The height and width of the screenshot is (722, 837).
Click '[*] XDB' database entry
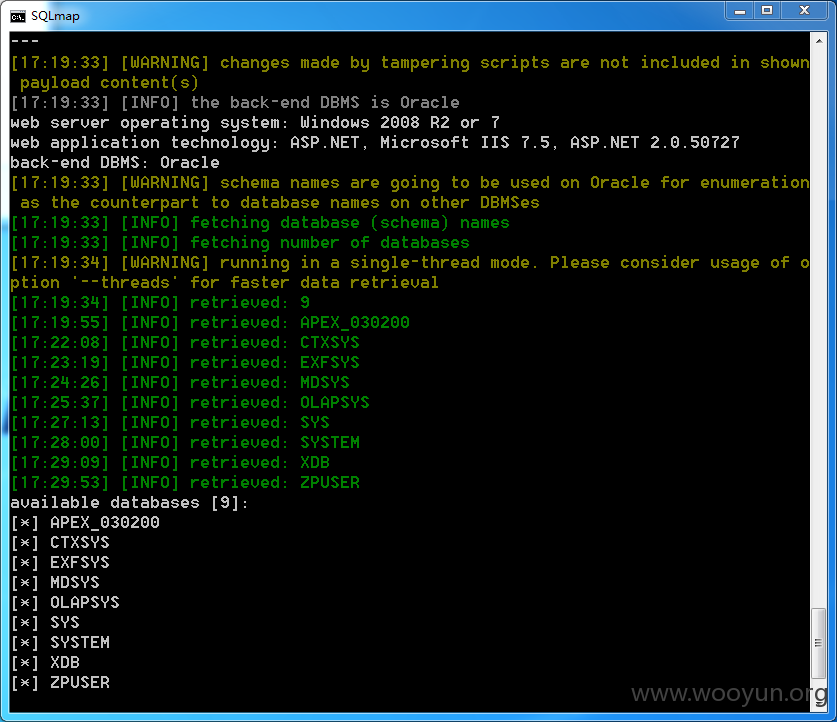45,663
